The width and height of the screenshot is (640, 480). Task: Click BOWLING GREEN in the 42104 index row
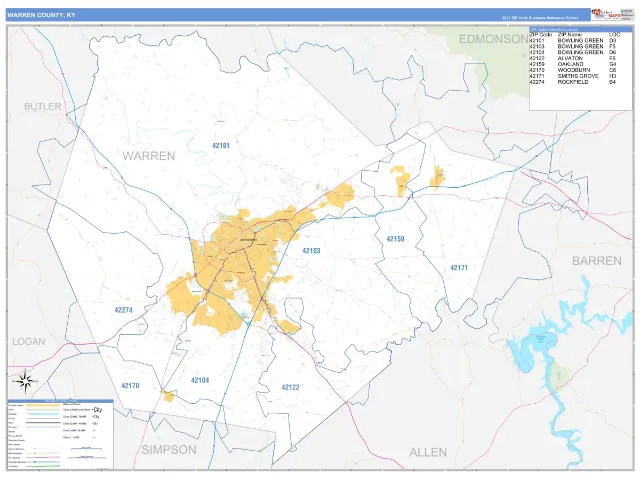(x=580, y=53)
